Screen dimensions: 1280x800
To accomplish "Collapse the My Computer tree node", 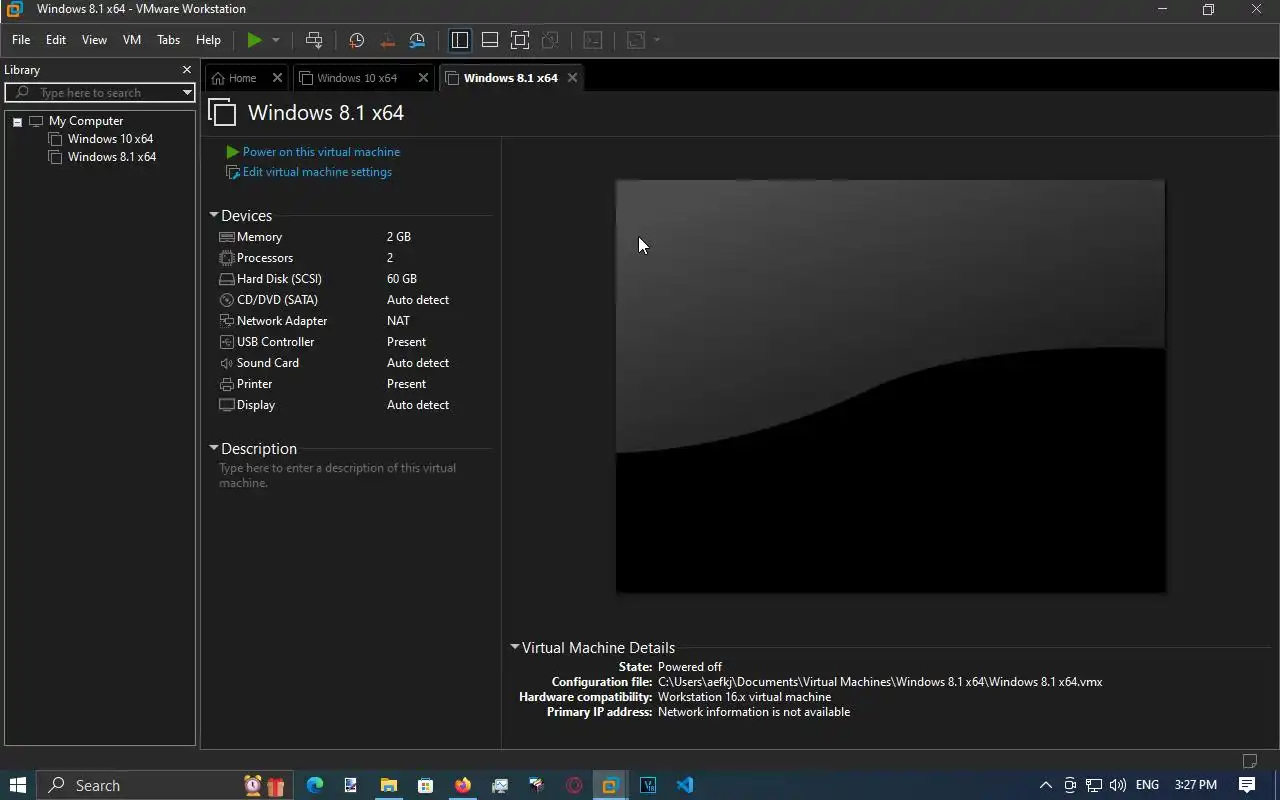I will click(x=17, y=121).
